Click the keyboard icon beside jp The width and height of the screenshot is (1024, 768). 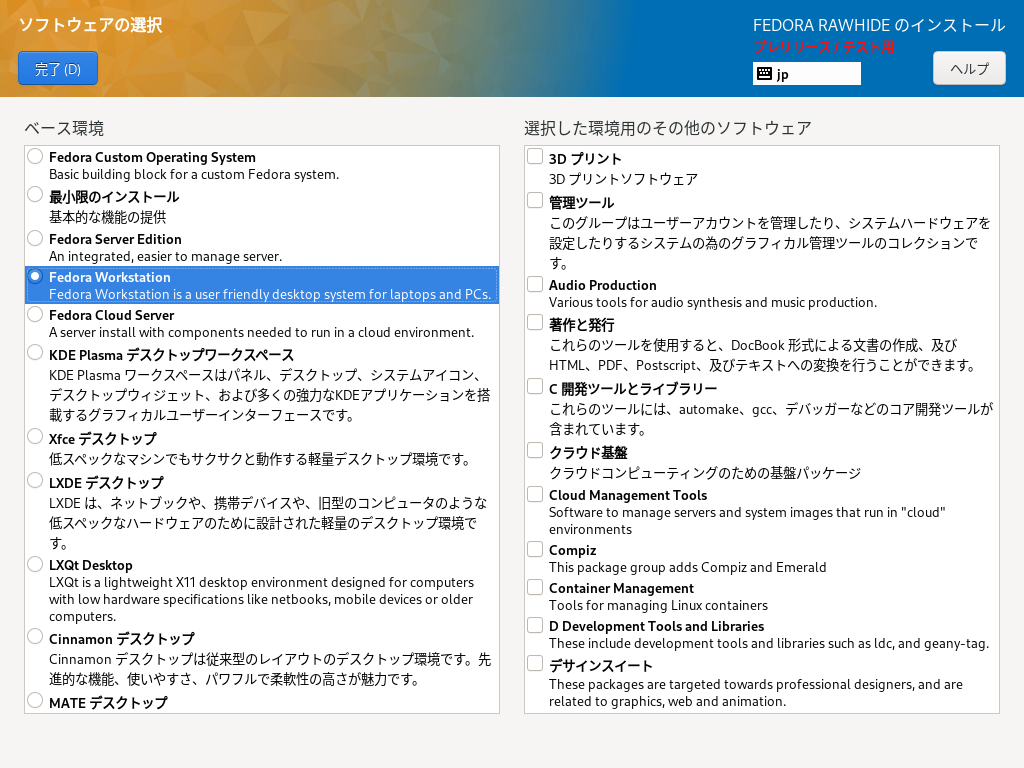(x=764, y=74)
